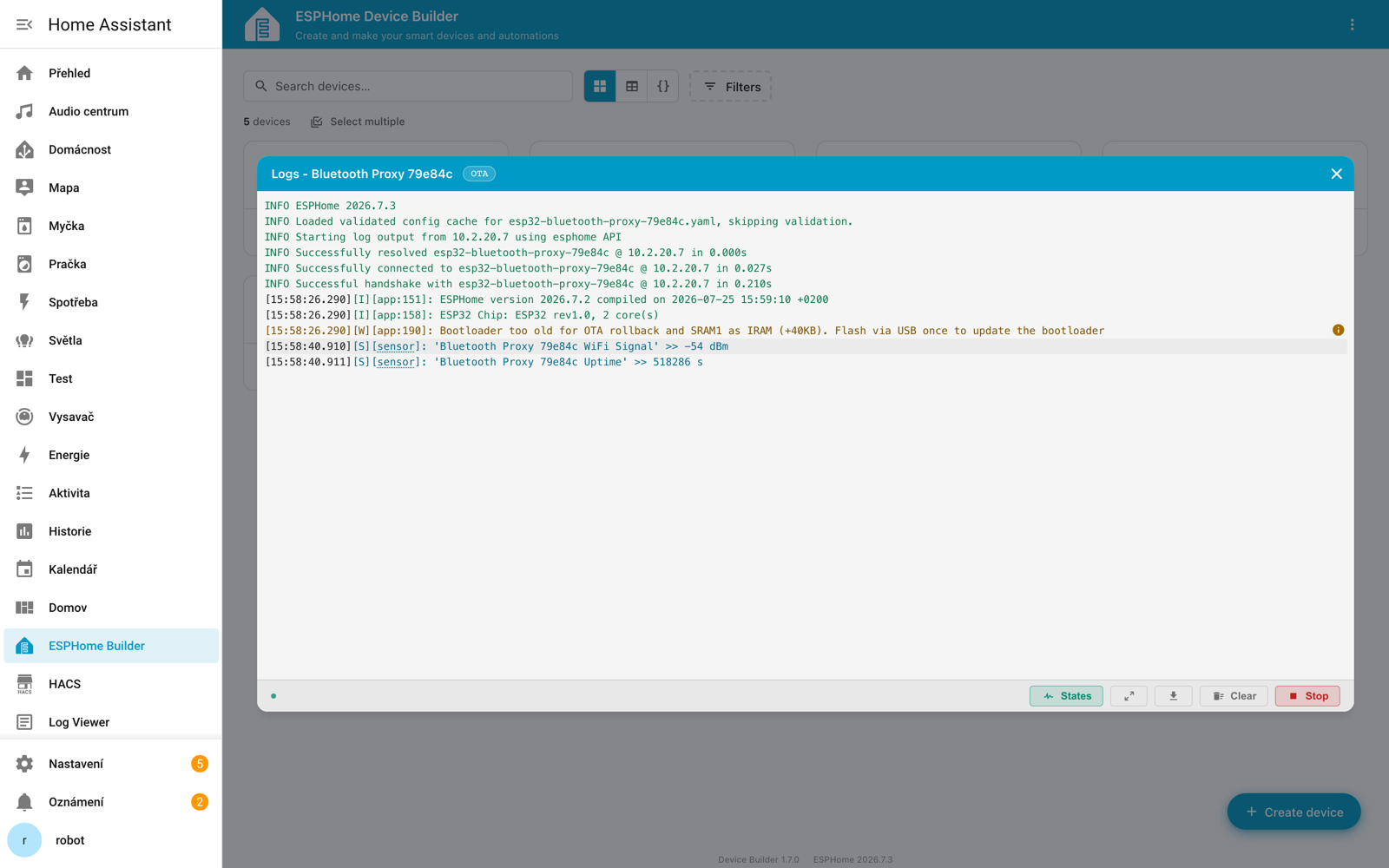The height and width of the screenshot is (868, 1389).
Task: Click the Test dashboard icon
Action: coord(24,378)
